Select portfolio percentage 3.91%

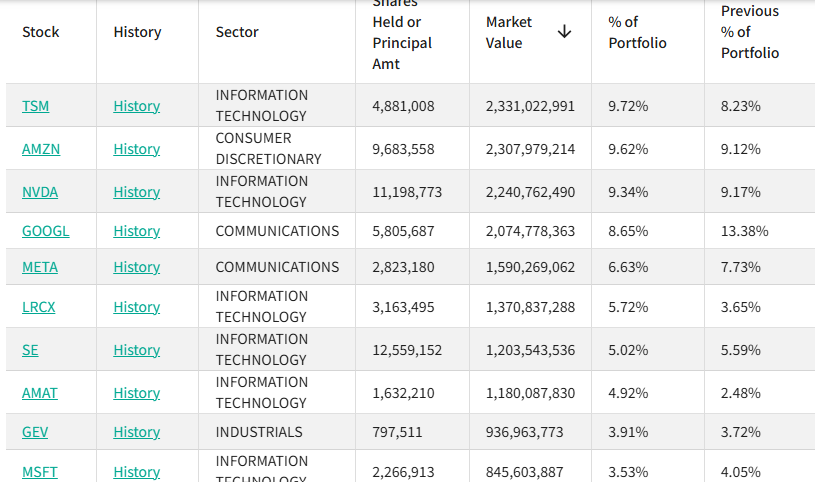coord(628,433)
